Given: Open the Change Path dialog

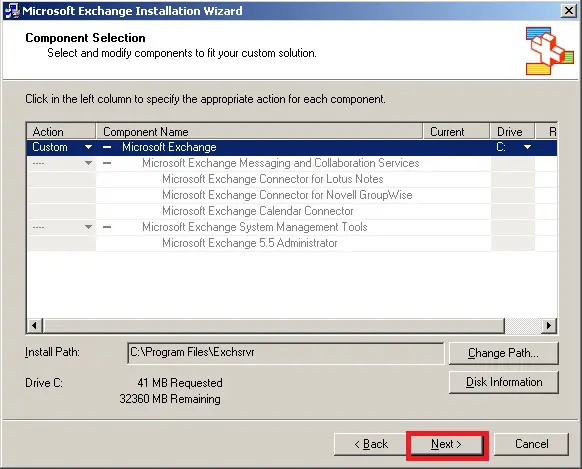Looking at the screenshot, I should 503,353.
